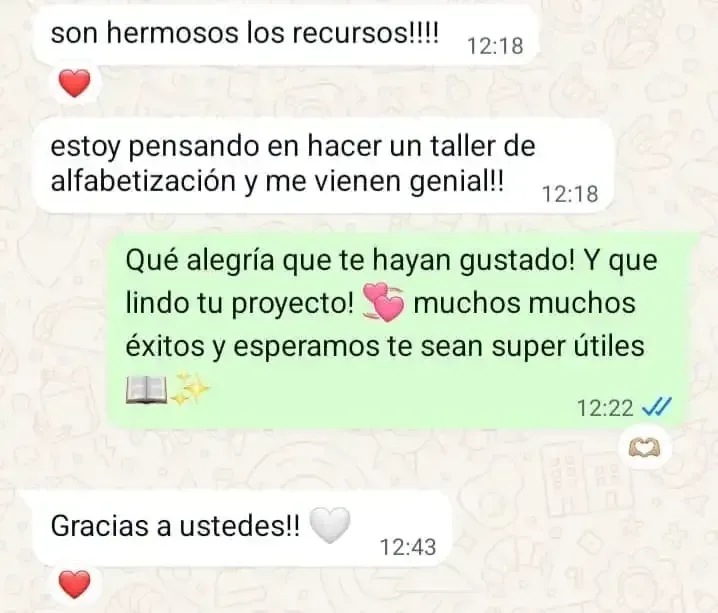The height and width of the screenshot is (613, 718).
Task: Click the 12:43 timestamp
Action: 408,547
